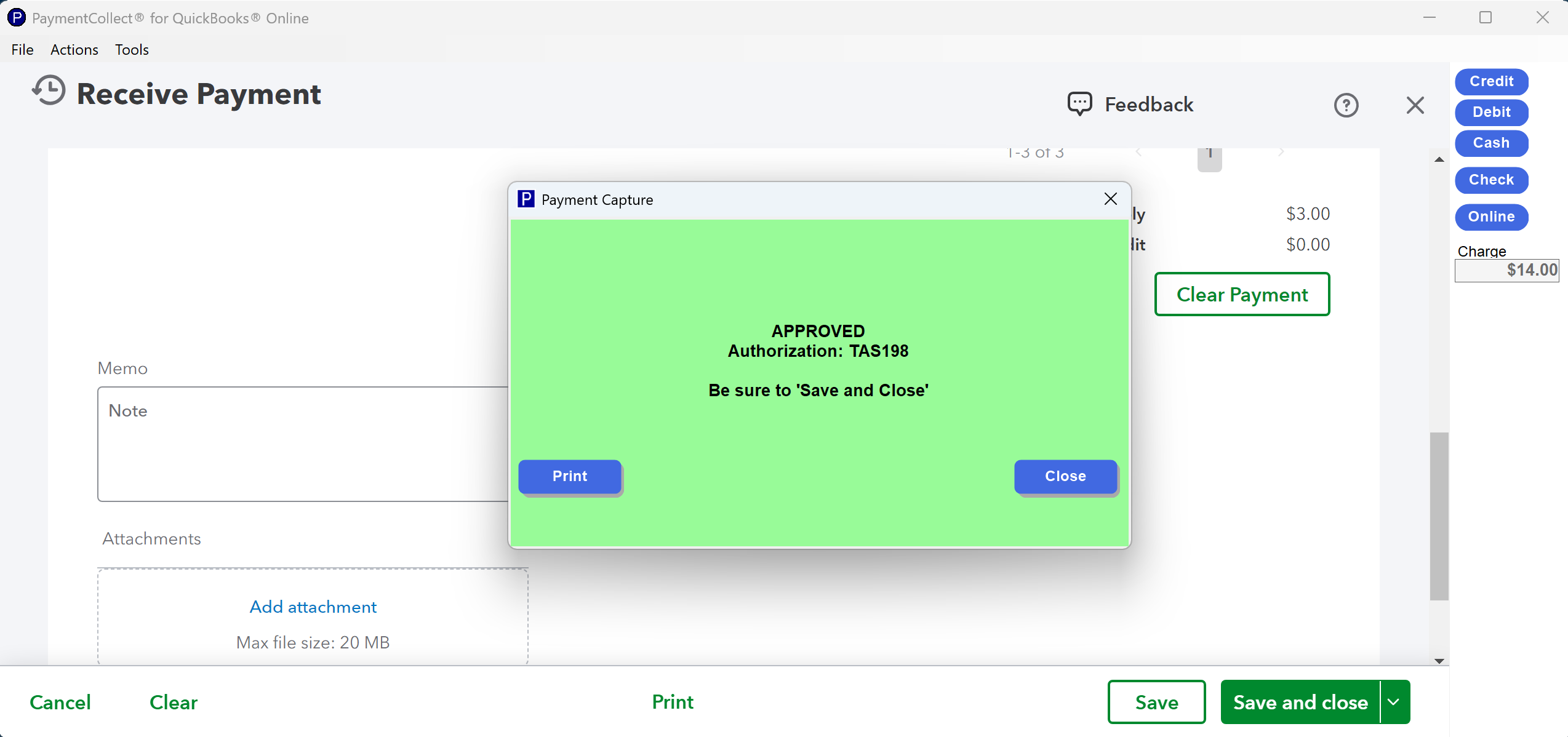Click the scroll down arrow

pos(1439,661)
